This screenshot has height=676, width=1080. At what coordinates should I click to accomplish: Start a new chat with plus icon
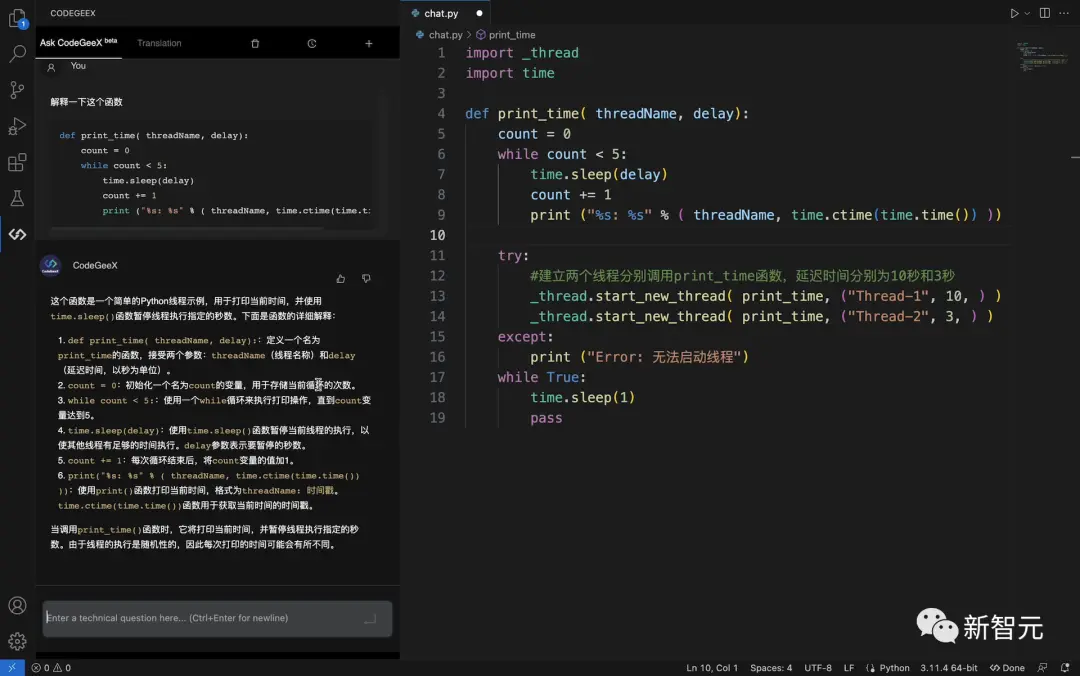[x=368, y=43]
